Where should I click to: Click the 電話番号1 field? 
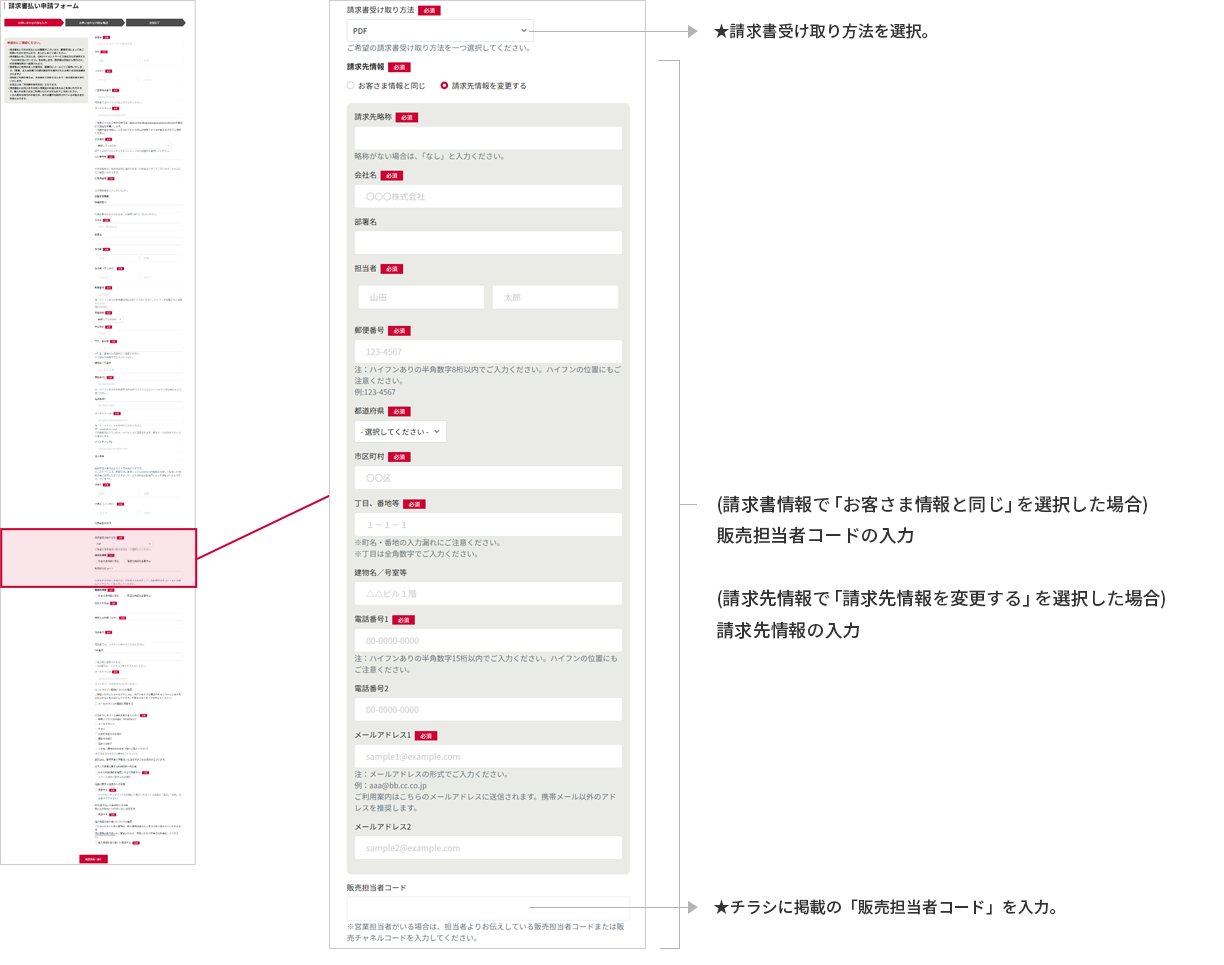point(488,641)
